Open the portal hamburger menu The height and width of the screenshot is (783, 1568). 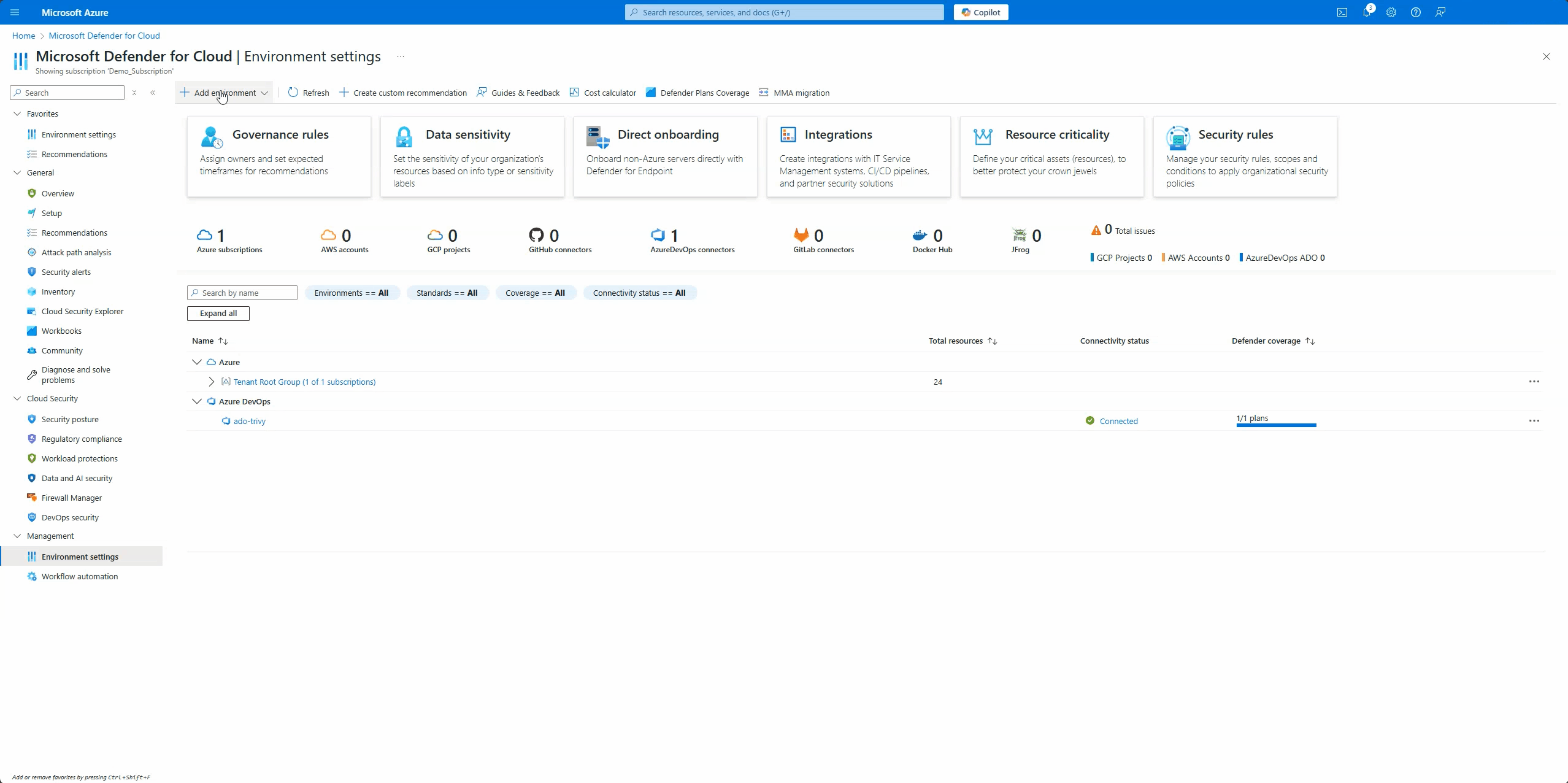pos(15,12)
